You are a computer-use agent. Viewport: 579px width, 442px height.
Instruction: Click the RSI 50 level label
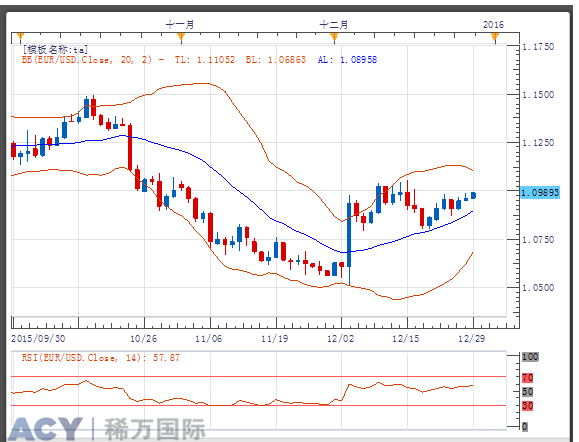[x=528, y=392]
